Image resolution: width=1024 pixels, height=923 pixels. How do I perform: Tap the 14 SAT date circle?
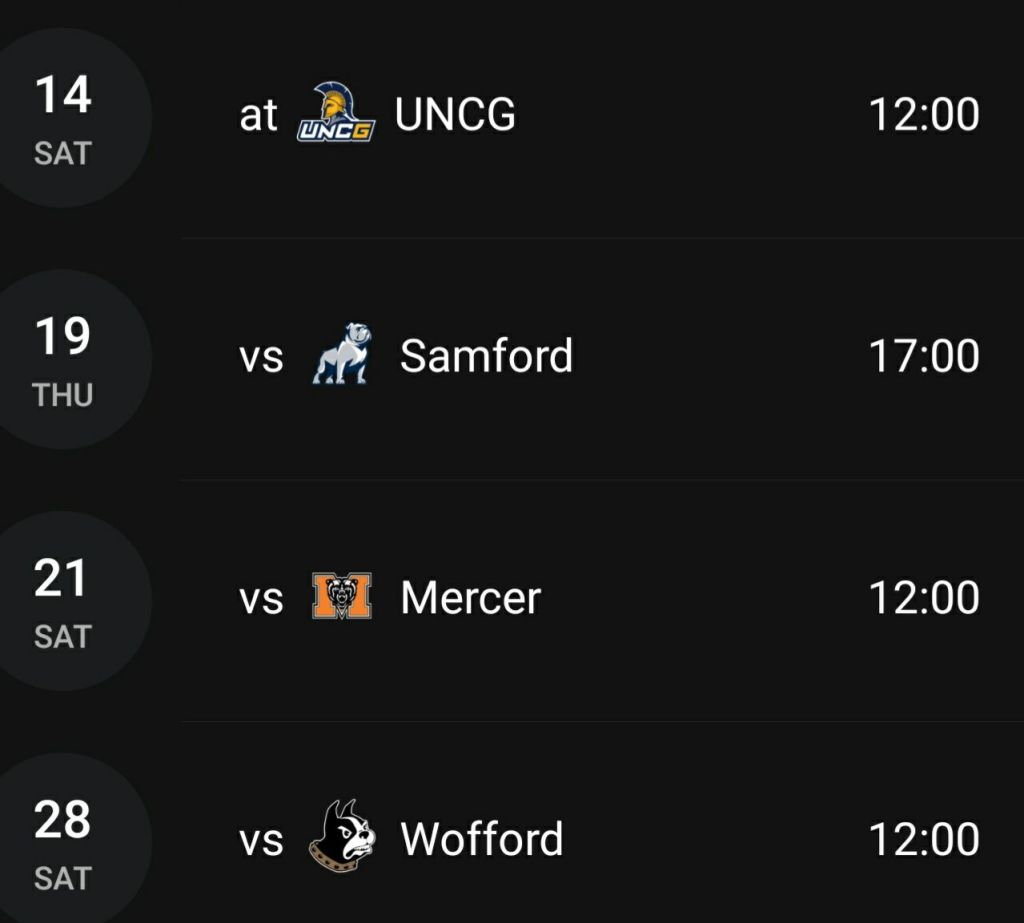64,118
